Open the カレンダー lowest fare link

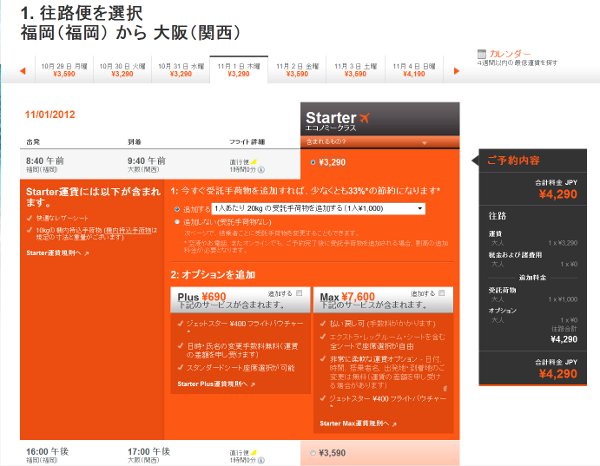(x=510, y=54)
